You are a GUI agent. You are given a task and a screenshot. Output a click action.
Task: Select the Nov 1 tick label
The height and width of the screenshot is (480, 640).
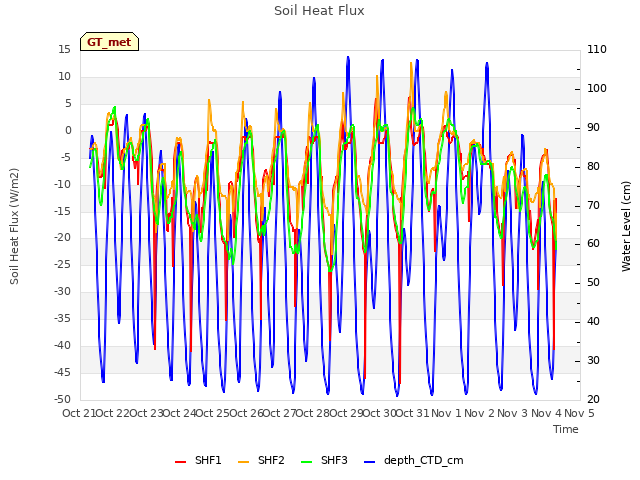coord(446,413)
